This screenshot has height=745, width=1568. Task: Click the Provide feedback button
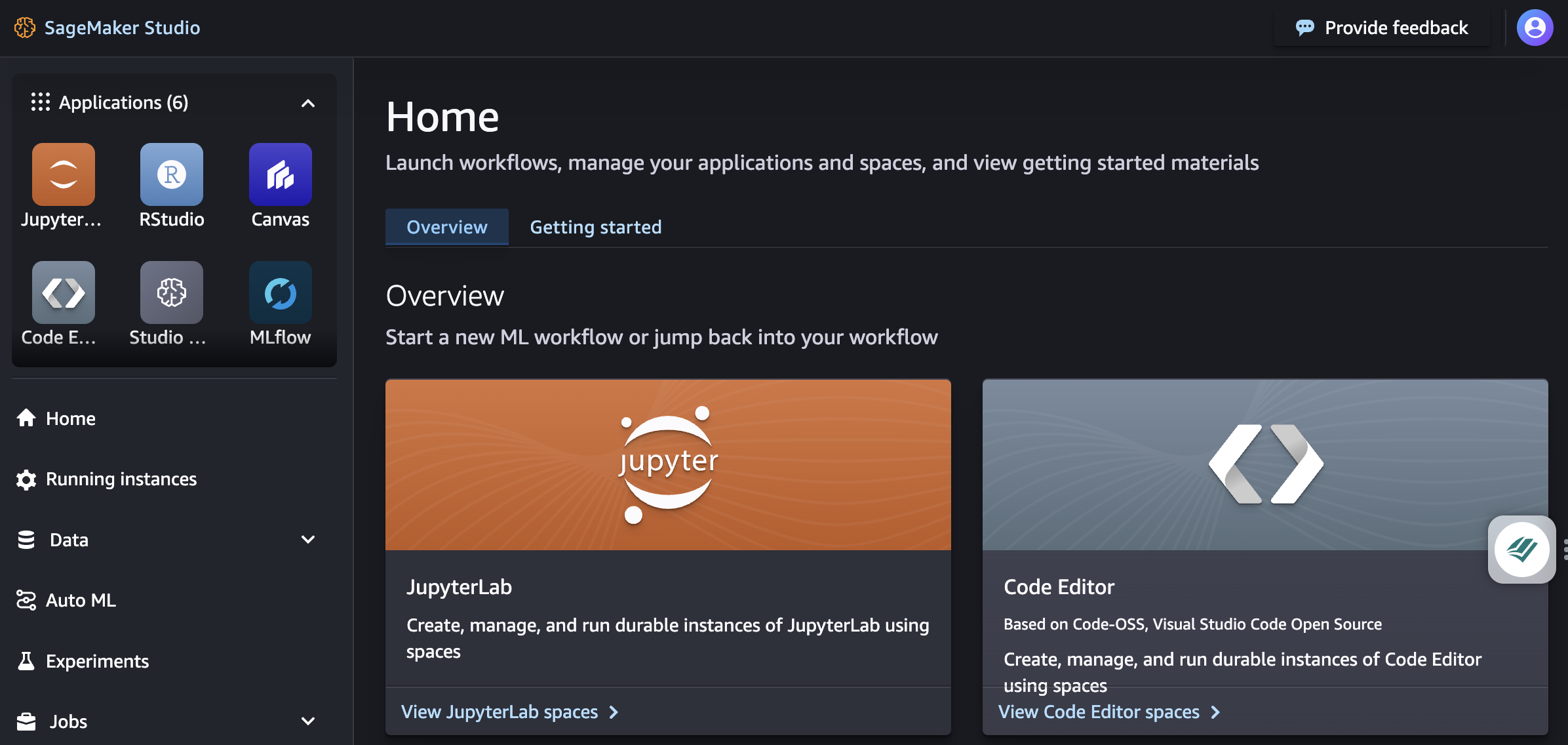[x=1382, y=28]
